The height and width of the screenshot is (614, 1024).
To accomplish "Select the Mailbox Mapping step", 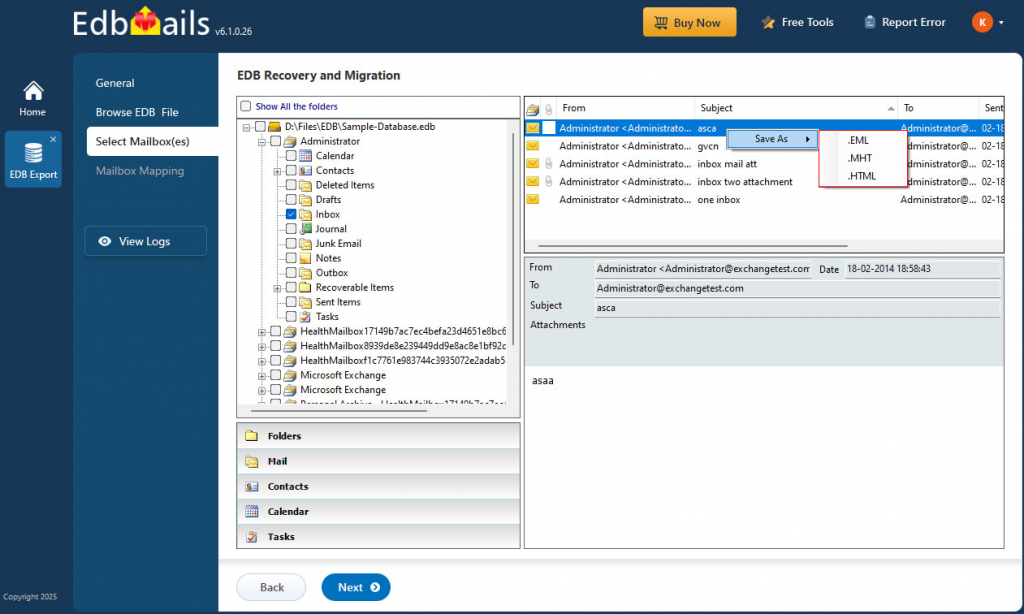I will pyautogui.click(x=140, y=170).
